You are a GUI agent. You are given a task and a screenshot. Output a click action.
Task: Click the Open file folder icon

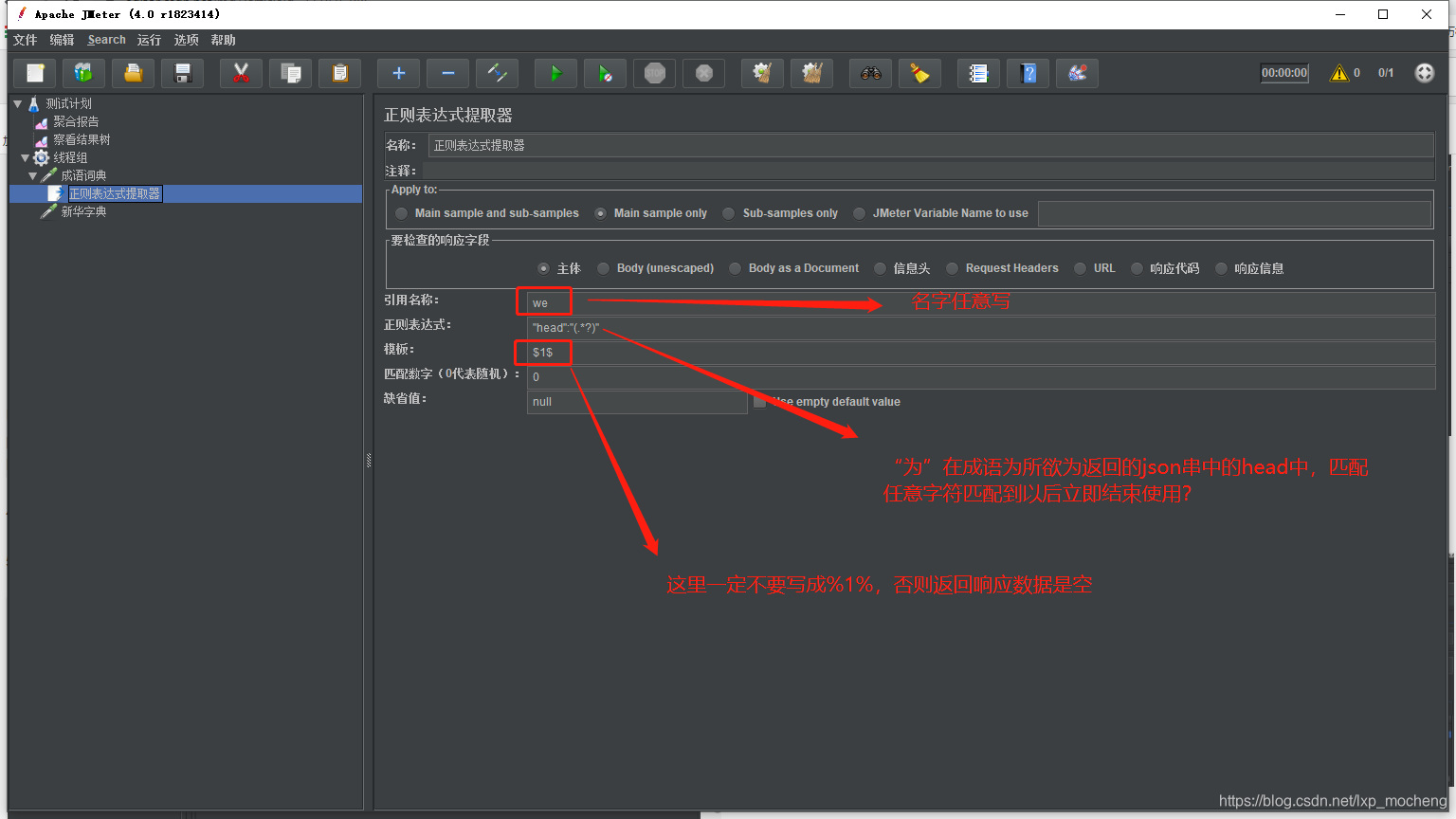pos(134,73)
